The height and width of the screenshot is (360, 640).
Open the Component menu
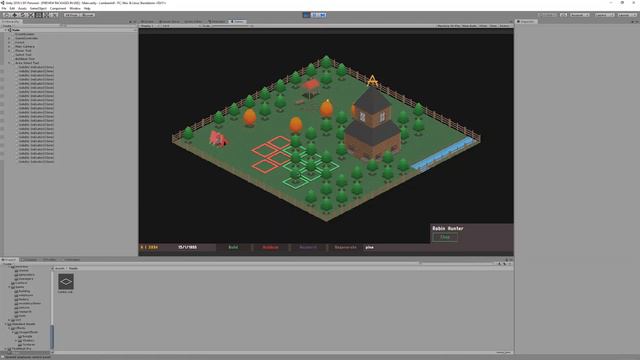(58, 8)
